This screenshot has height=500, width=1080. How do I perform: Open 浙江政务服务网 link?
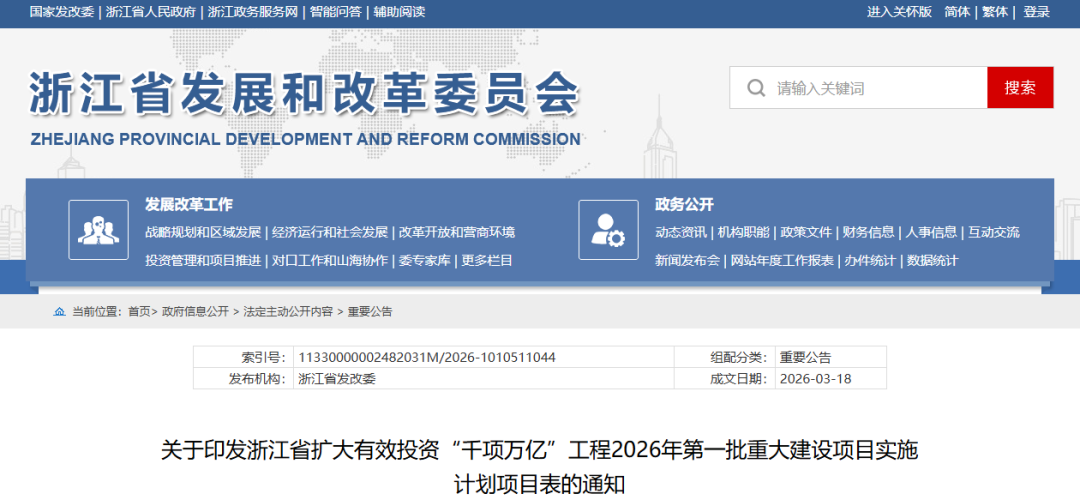252,12
